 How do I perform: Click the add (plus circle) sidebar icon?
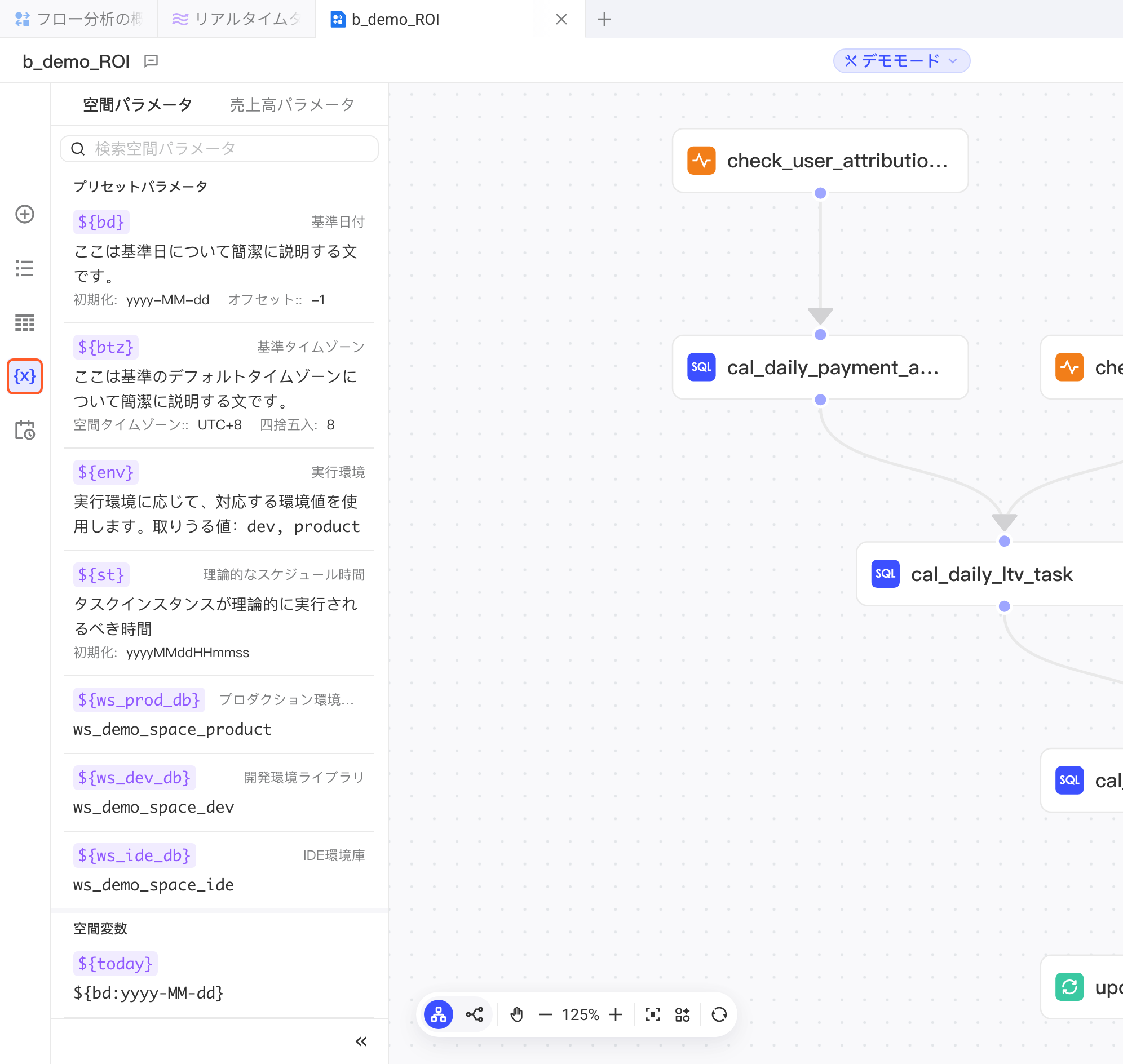[x=24, y=214]
